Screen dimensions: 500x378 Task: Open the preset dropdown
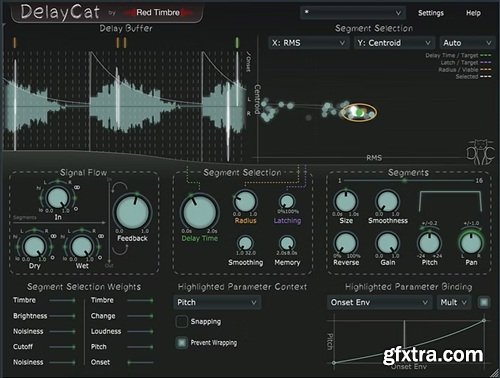353,13
